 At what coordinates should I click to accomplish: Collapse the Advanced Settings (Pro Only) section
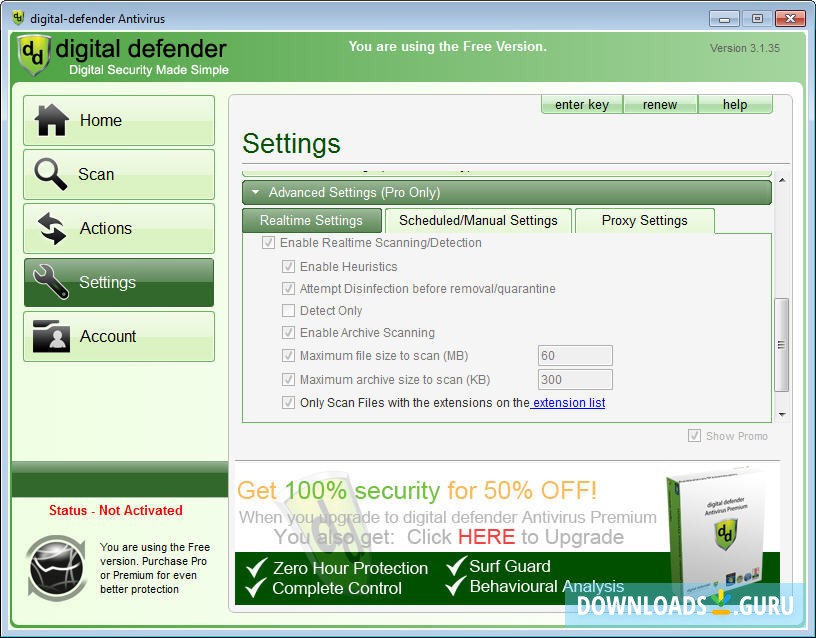coord(506,193)
